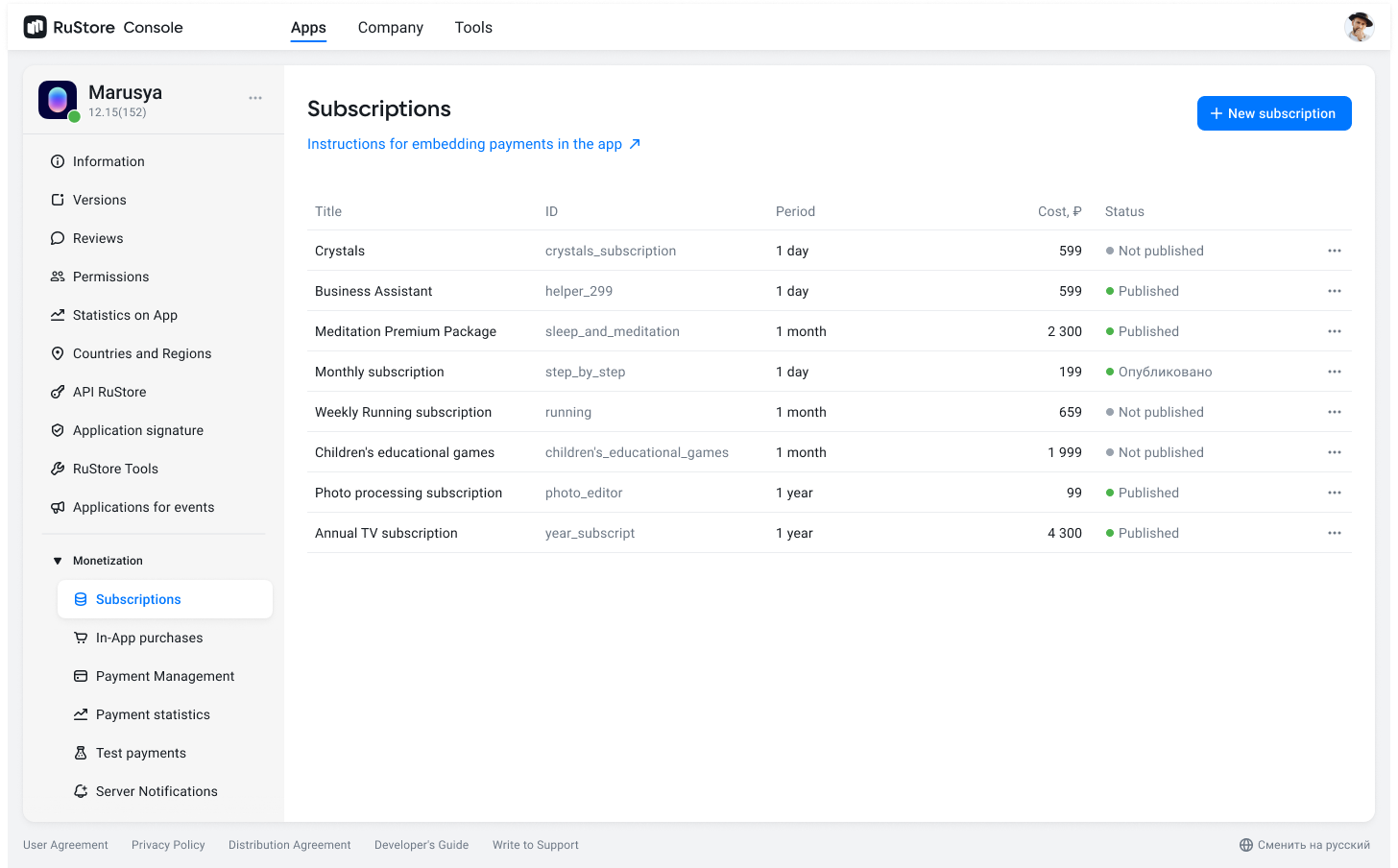Open Test payments page

tap(141, 753)
